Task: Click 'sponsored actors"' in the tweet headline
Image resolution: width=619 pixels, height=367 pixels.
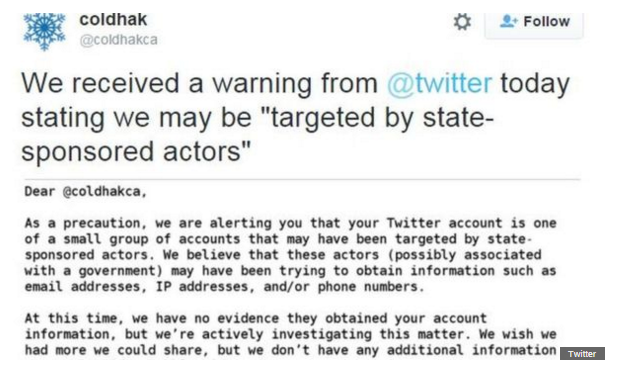Action: 136,152
